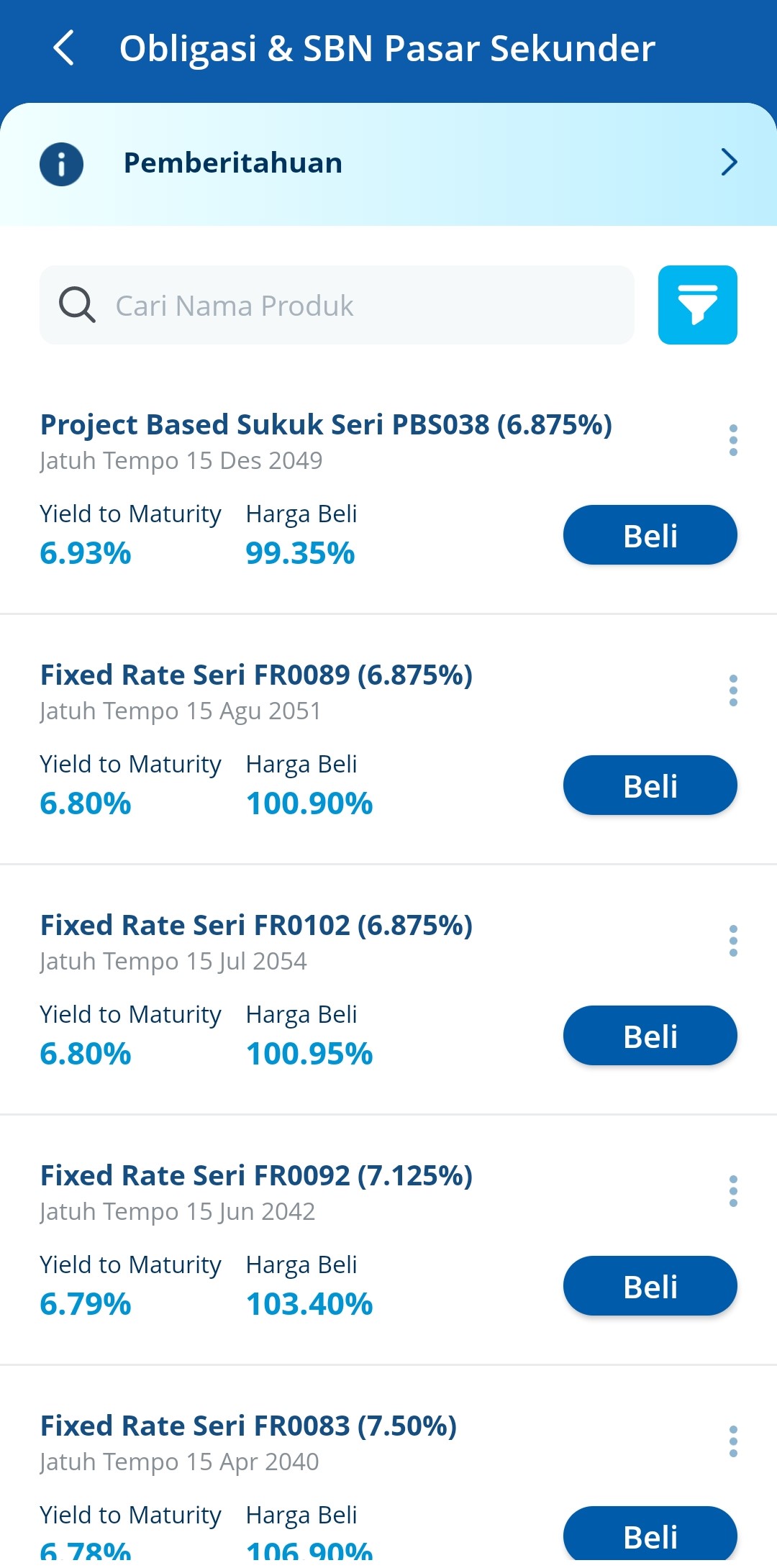Open three-dot menu for FR0092

(x=733, y=1191)
